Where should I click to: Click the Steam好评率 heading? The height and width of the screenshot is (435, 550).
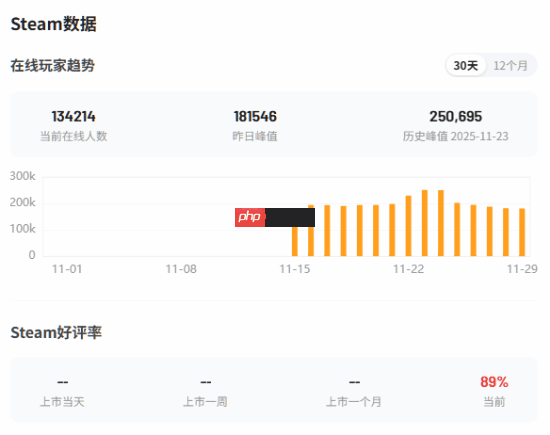click(56, 332)
